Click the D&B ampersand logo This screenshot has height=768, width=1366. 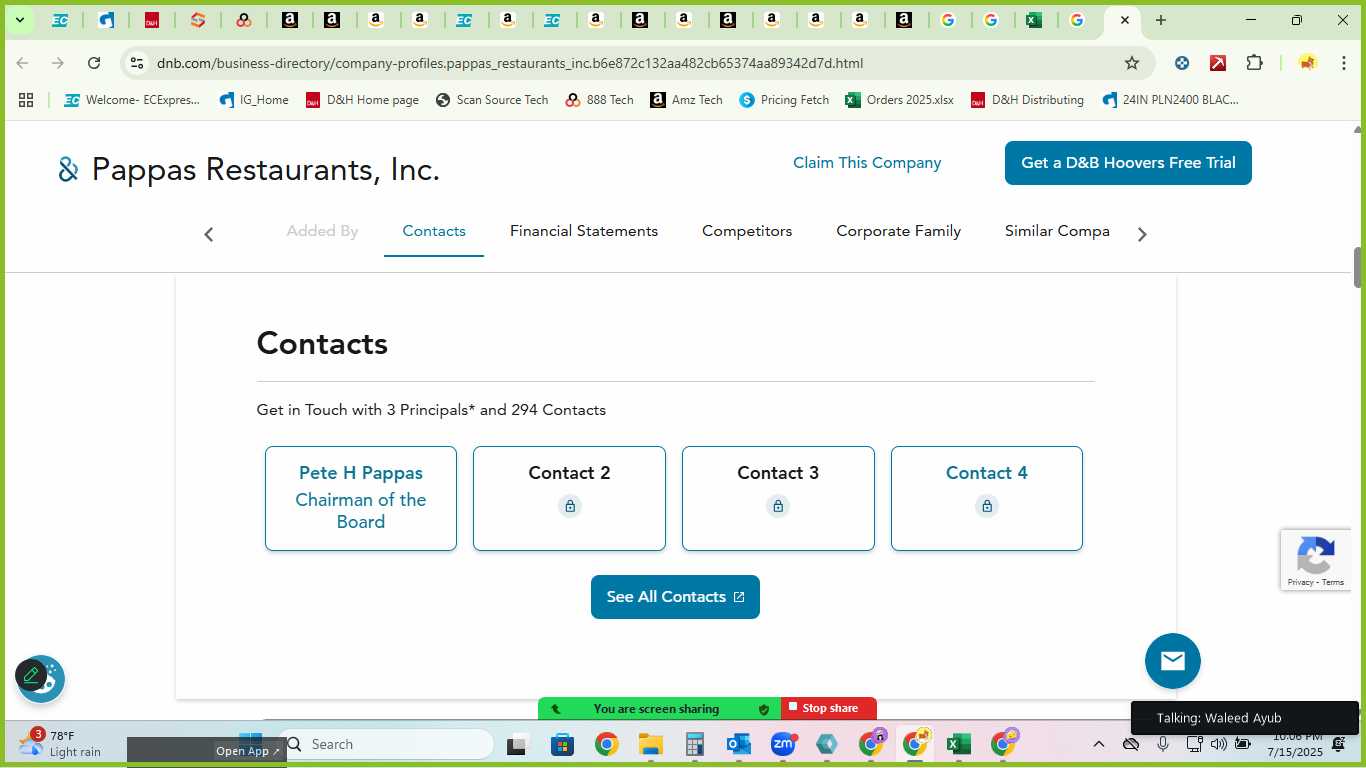click(x=68, y=170)
